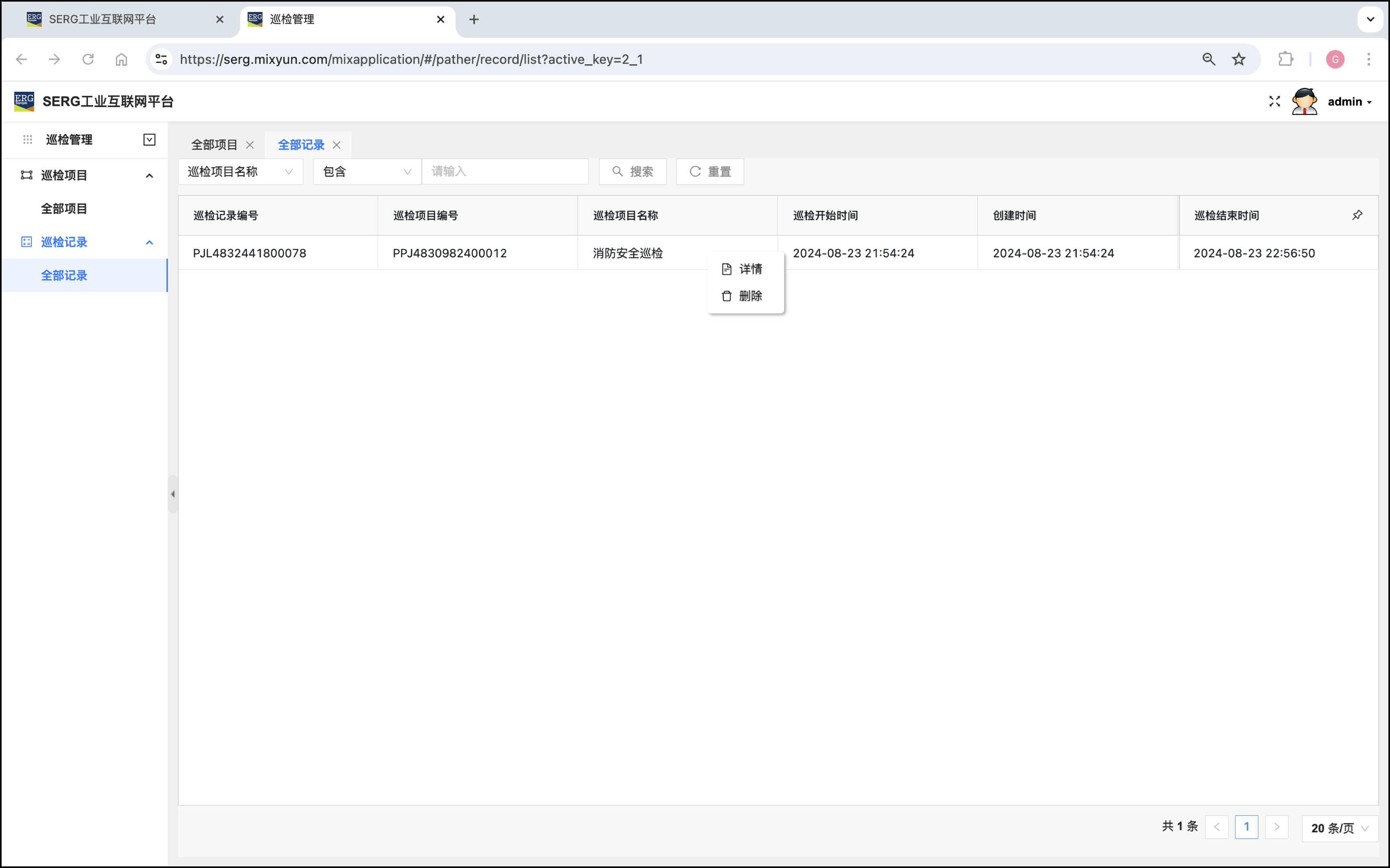This screenshot has height=868, width=1390.
Task: Reload the page with refresh icon
Action: click(x=88, y=59)
